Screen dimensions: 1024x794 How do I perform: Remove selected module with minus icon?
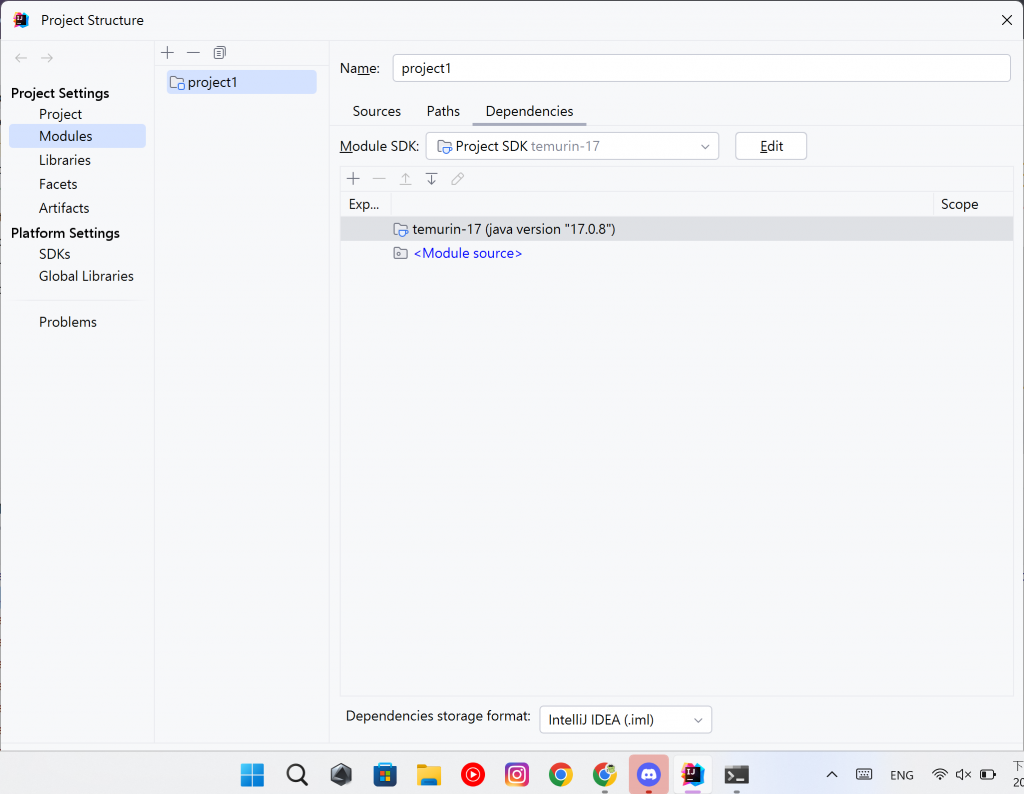point(193,53)
